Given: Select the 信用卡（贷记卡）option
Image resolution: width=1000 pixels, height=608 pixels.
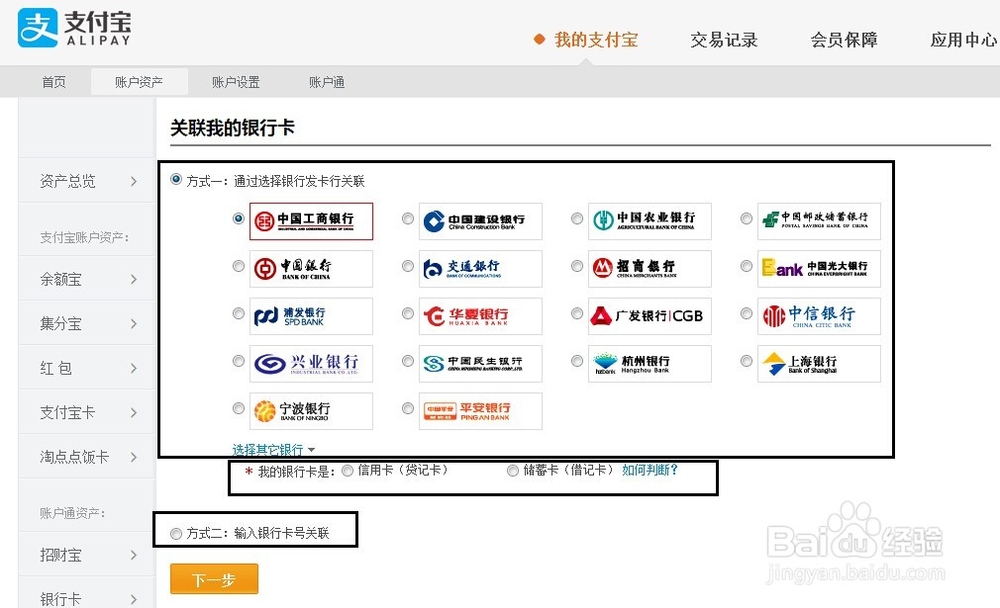Looking at the screenshot, I should 348,470.
